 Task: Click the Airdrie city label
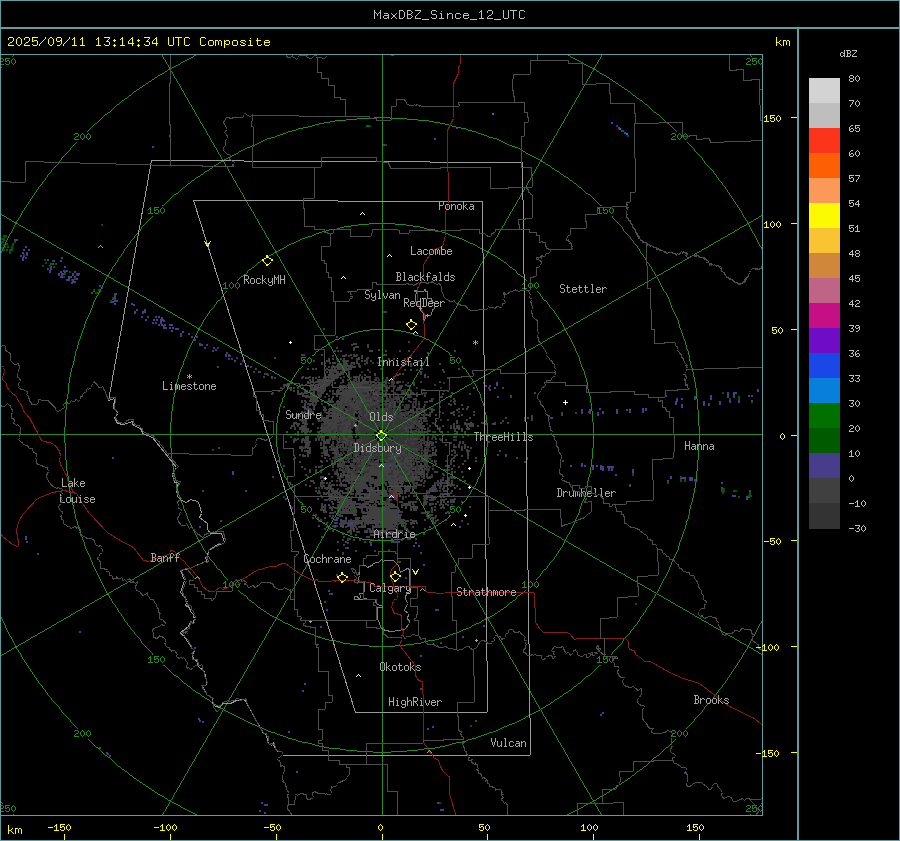tap(394, 534)
